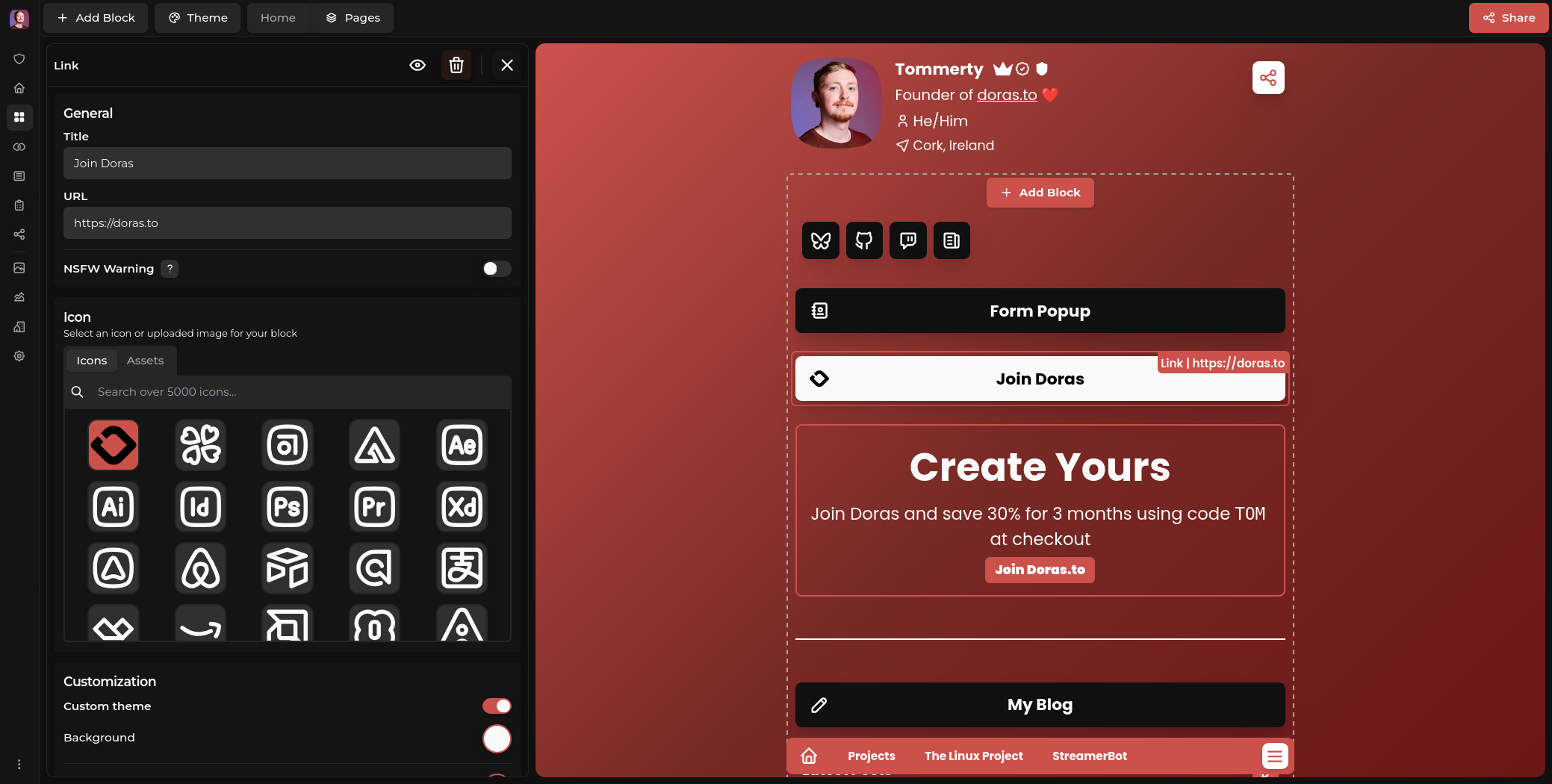Click the Join Doras.to button
The image size is (1552, 784).
(1040, 570)
